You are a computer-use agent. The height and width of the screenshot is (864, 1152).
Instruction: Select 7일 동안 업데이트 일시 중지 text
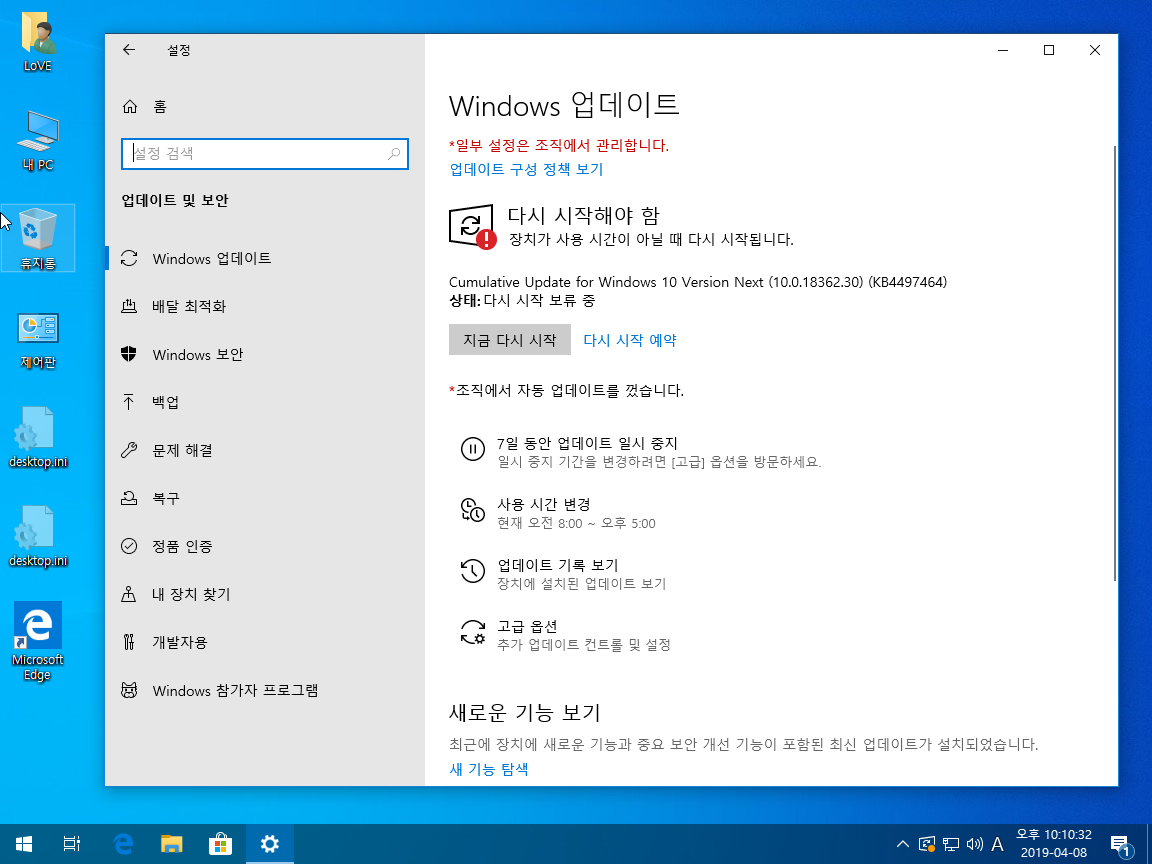[587, 443]
